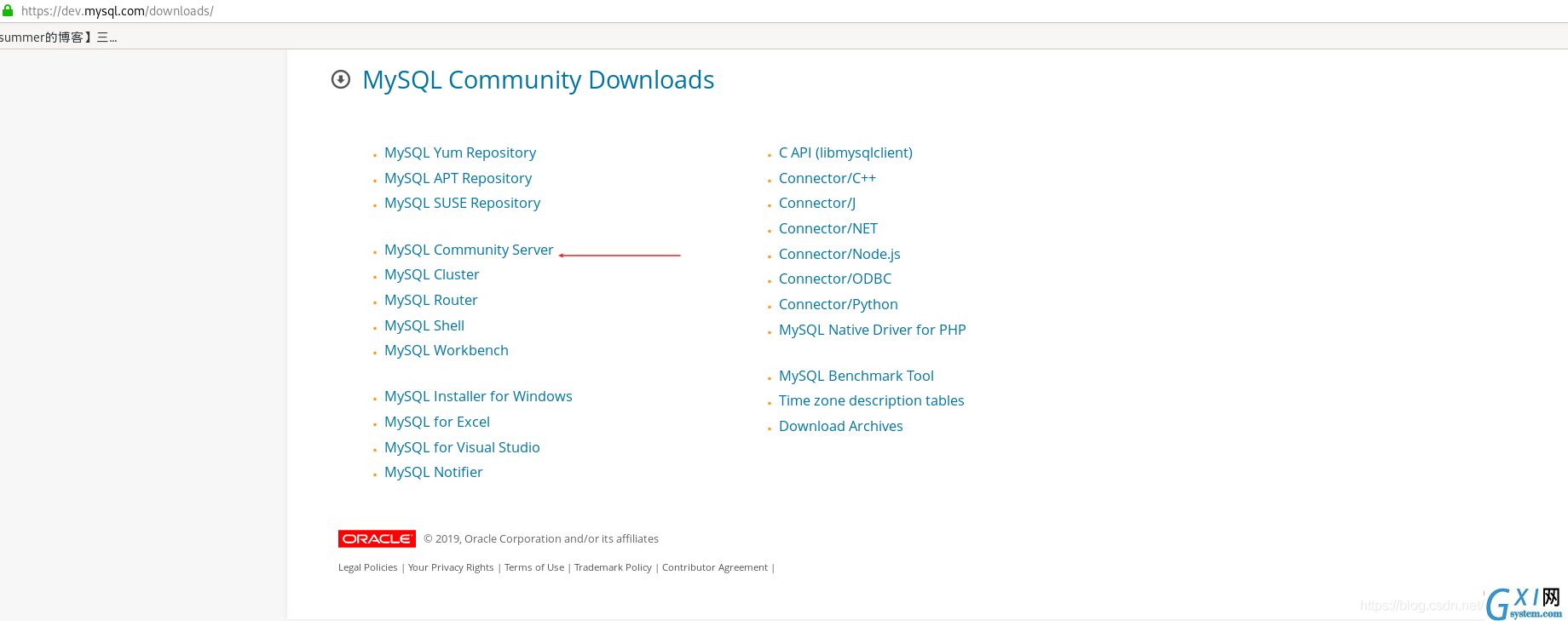The height and width of the screenshot is (621, 1568).
Task: Open Connector/J link
Action: coord(817,203)
